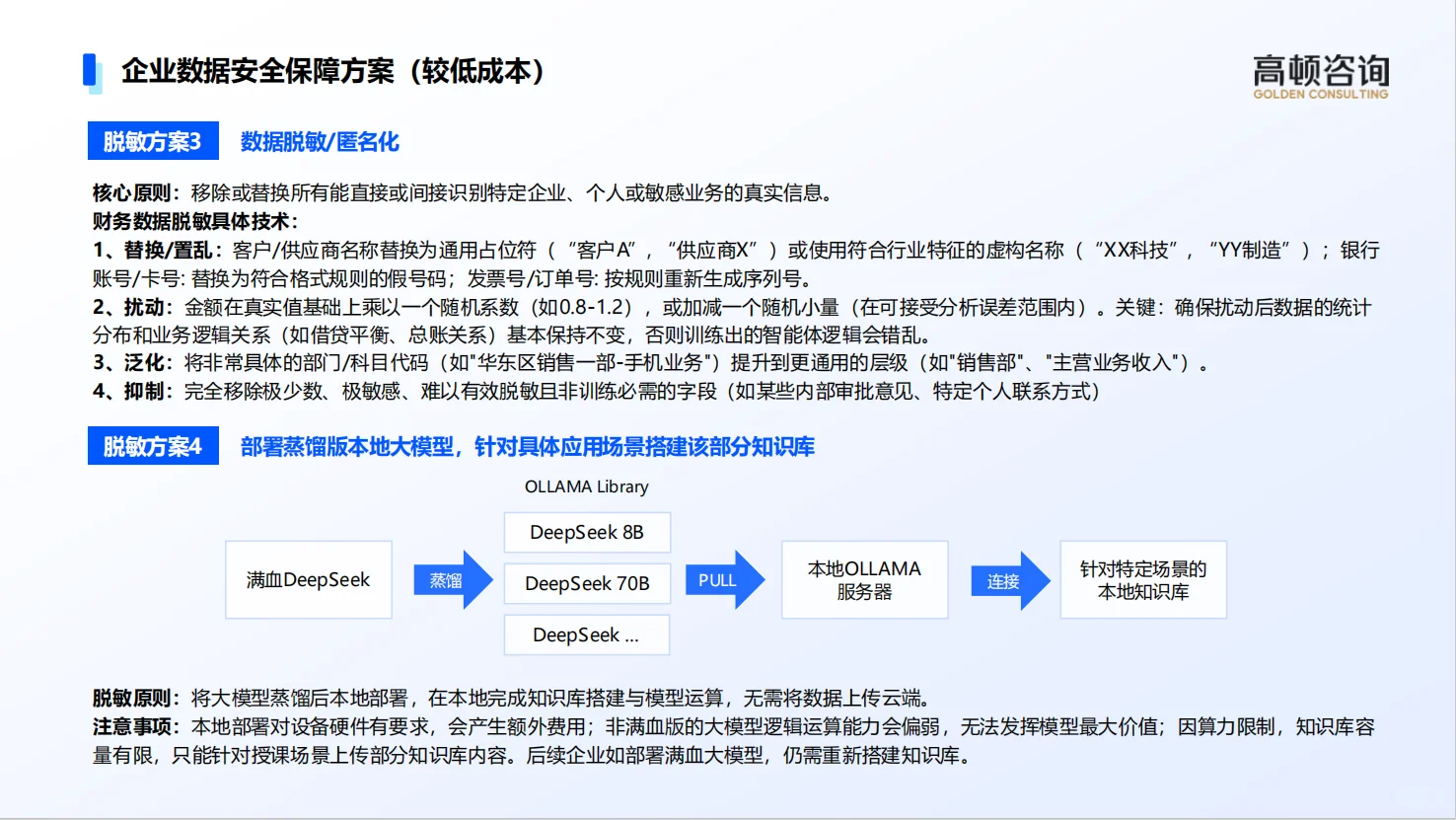This screenshot has width=1456, height=820.
Task: Select the DeepSeek 8B box
Action: (587, 533)
